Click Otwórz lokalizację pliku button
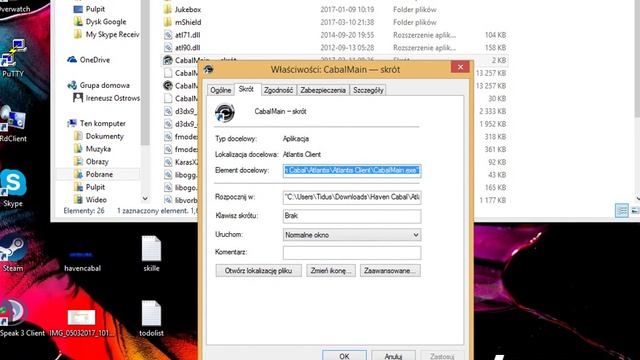The height and width of the screenshot is (360, 640). click(258, 271)
